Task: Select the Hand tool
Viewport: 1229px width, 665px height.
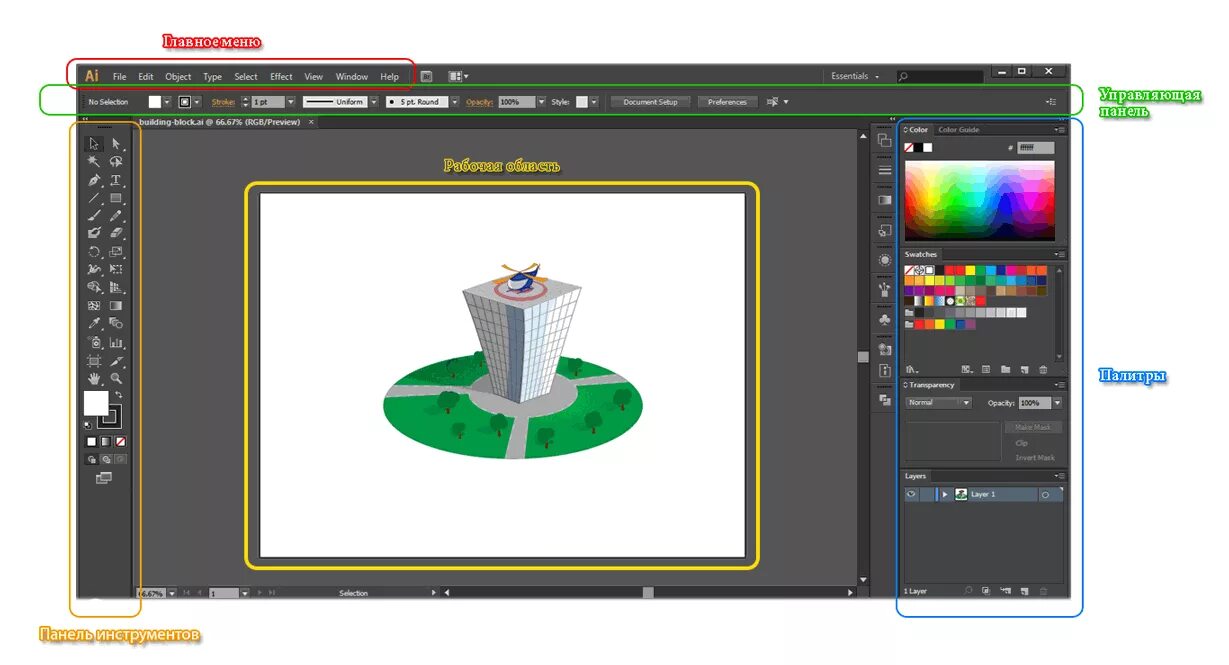Action: click(x=94, y=378)
